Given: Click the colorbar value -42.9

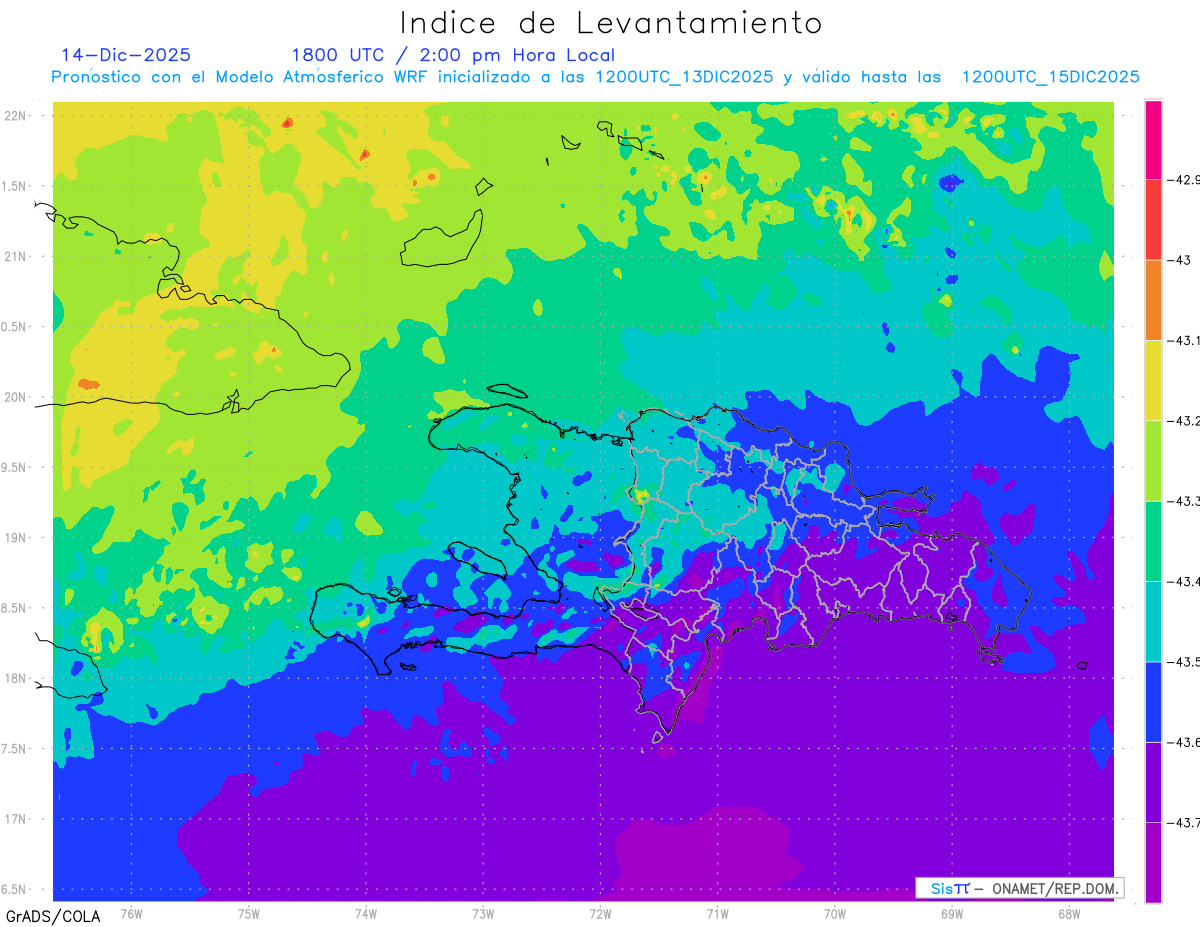Looking at the screenshot, I should coord(1183,180).
